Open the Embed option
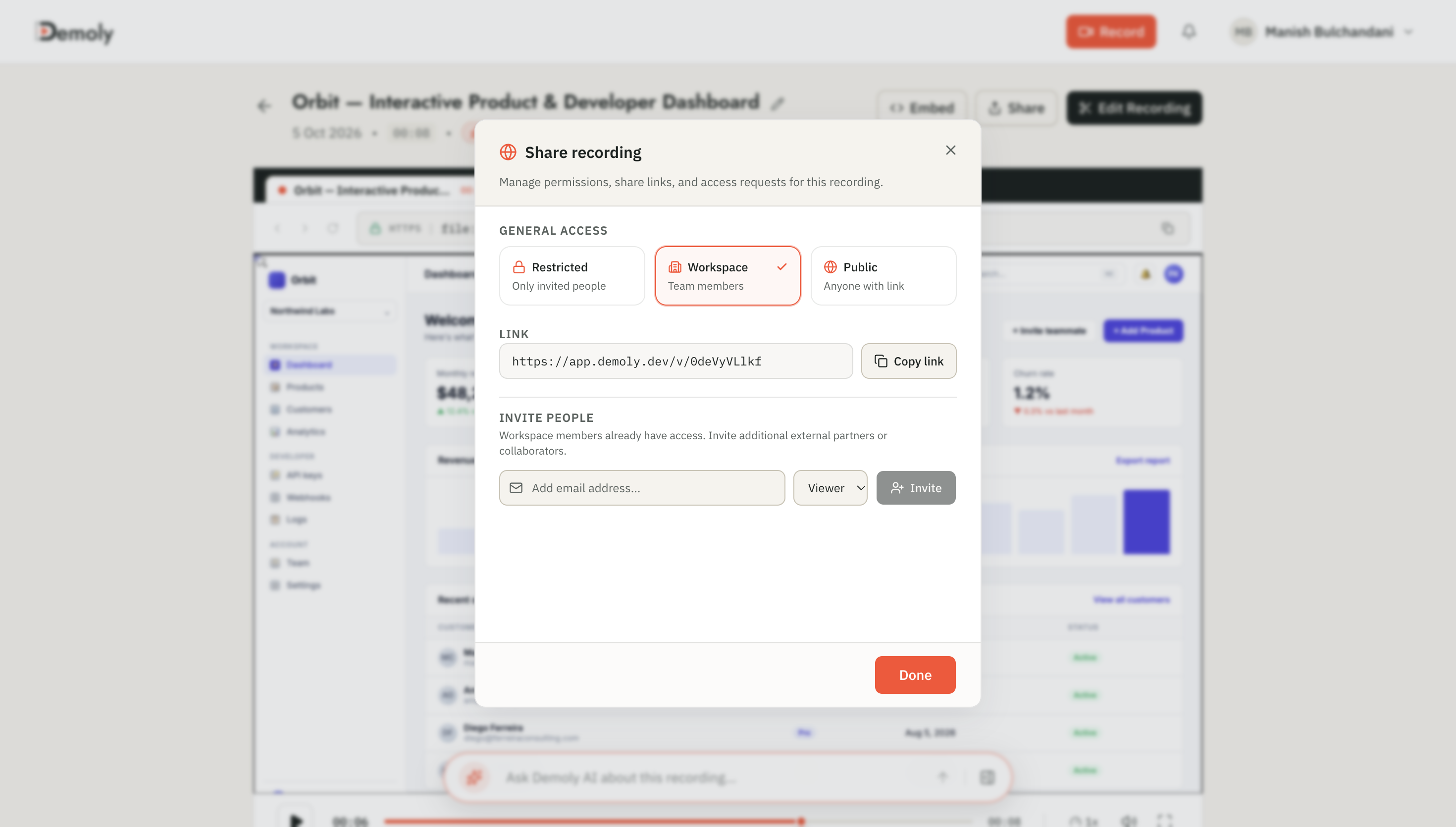This screenshot has height=827, width=1456. 922,108
